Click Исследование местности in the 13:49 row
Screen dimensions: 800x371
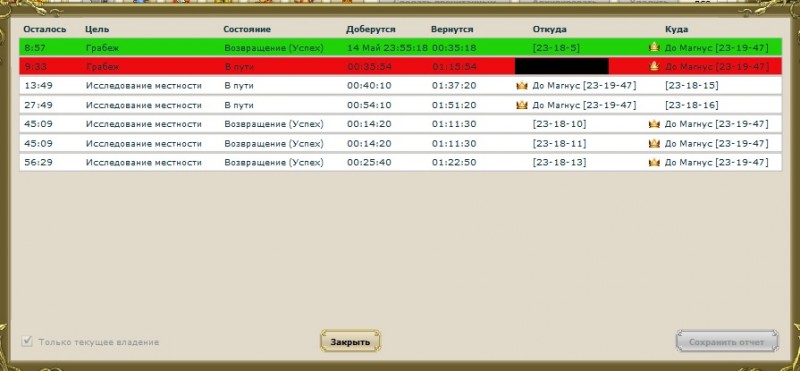(x=144, y=86)
